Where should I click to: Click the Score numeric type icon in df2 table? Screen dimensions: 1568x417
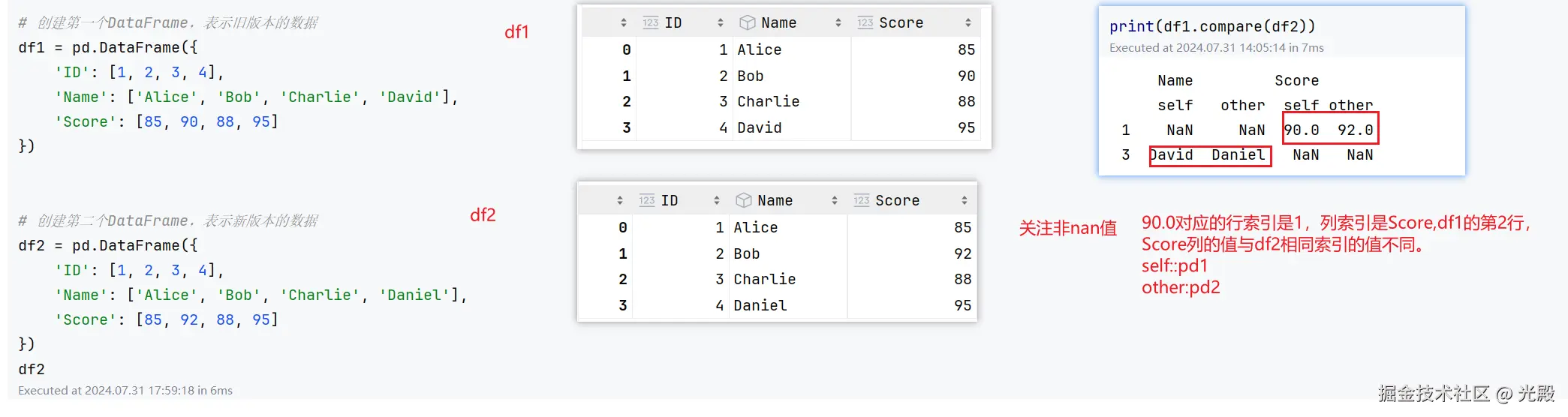pos(862,201)
